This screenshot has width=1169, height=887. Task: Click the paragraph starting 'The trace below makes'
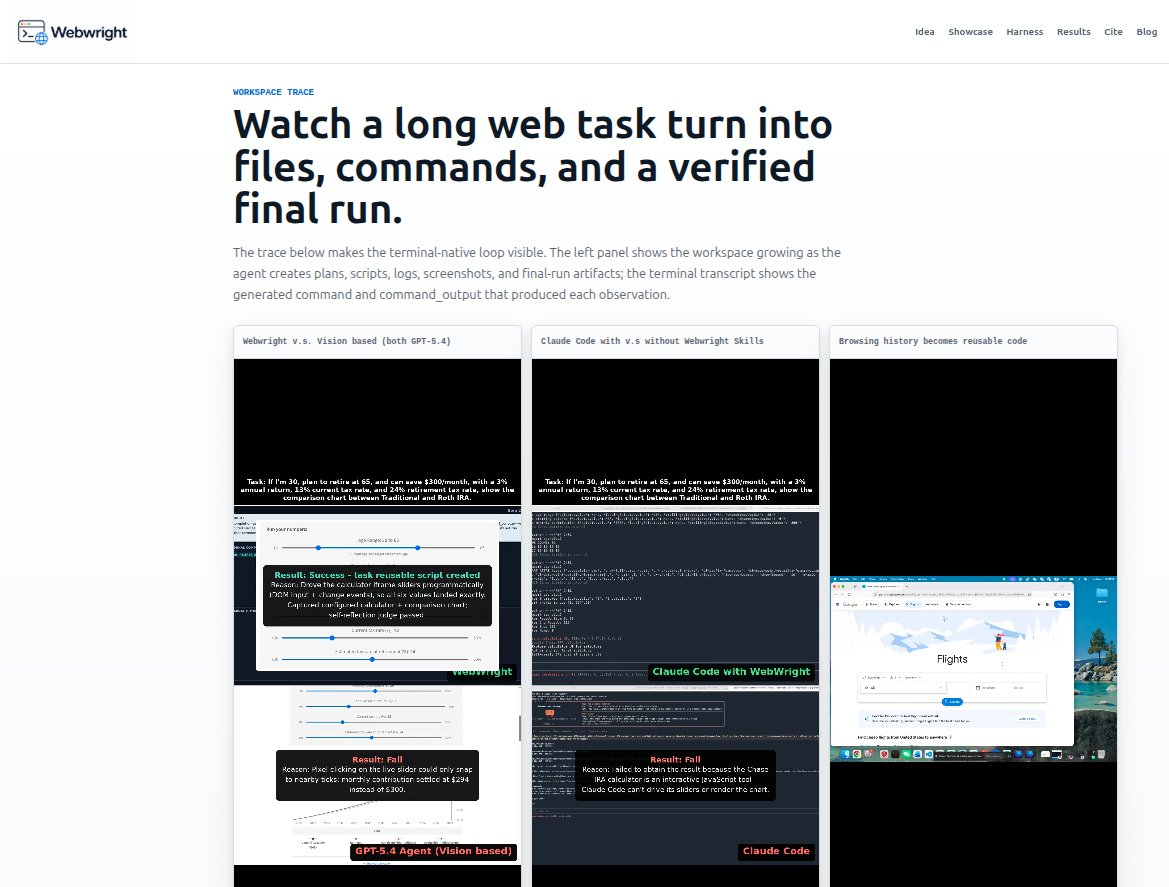[x=537, y=274]
